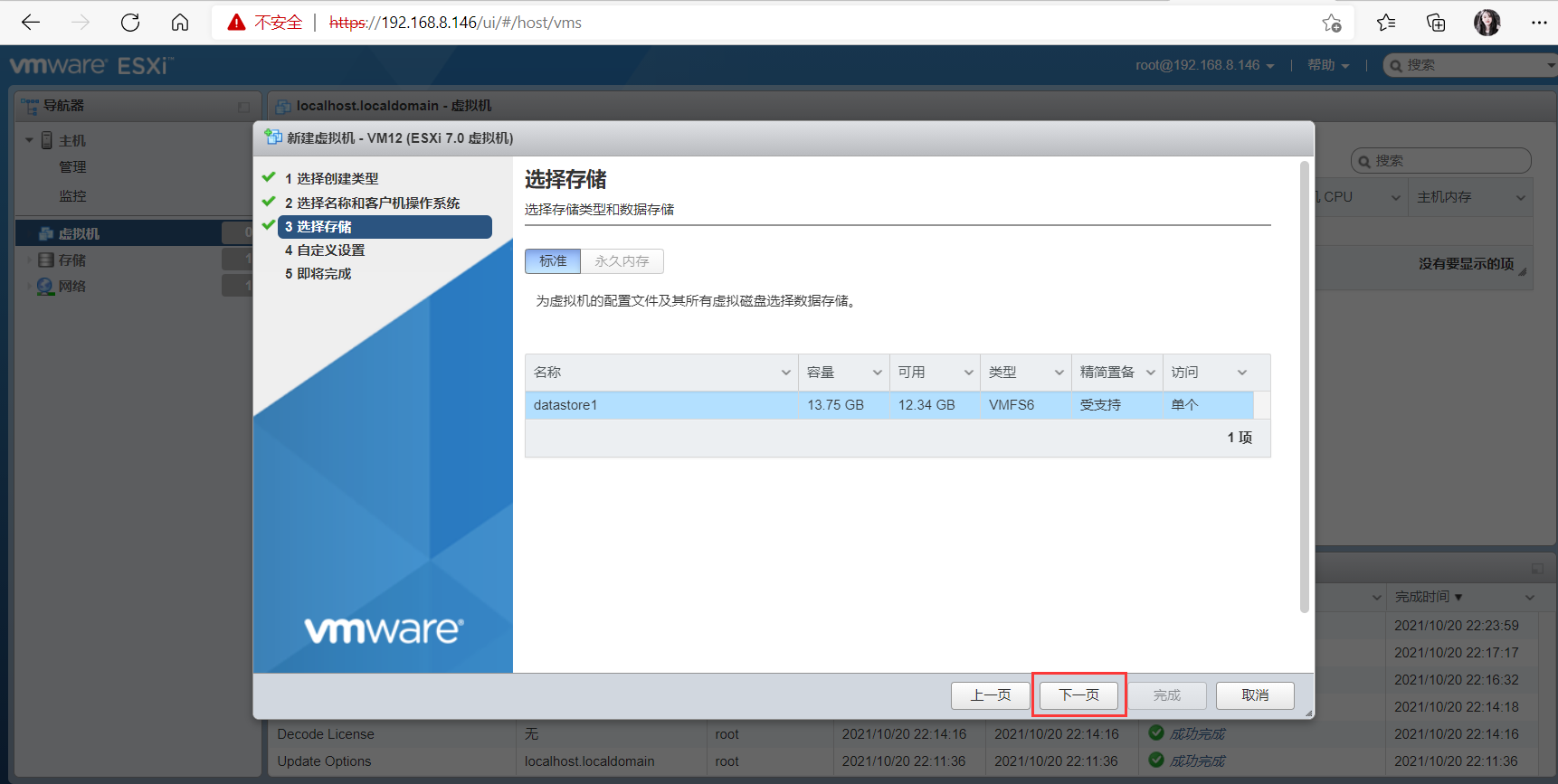Go to step 4 Customize settings
Viewport: 1558px width, 784px height.
[x=325, y=250]
